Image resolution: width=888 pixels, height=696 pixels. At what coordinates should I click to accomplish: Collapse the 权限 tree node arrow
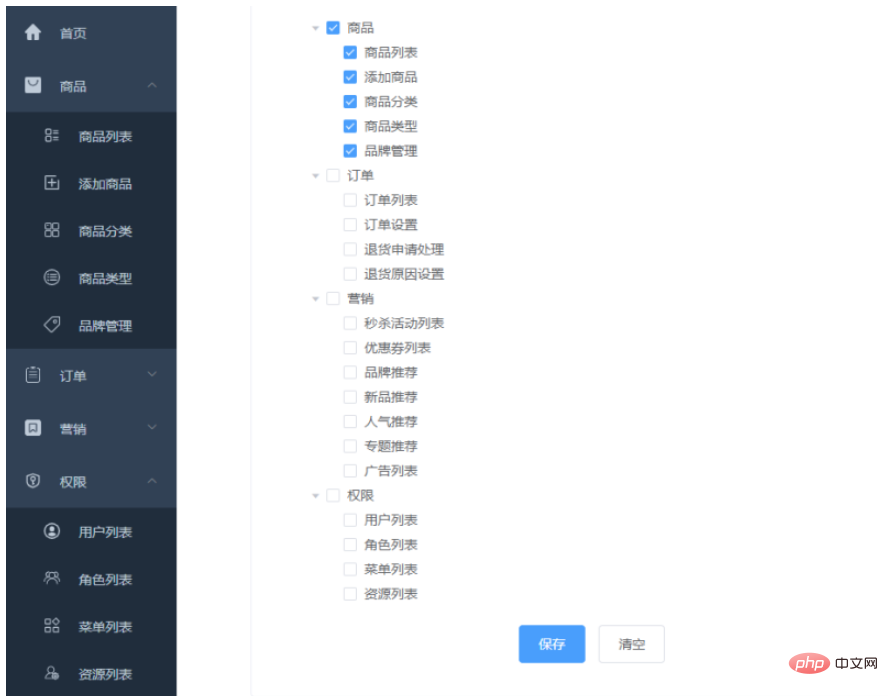point(315,496)
